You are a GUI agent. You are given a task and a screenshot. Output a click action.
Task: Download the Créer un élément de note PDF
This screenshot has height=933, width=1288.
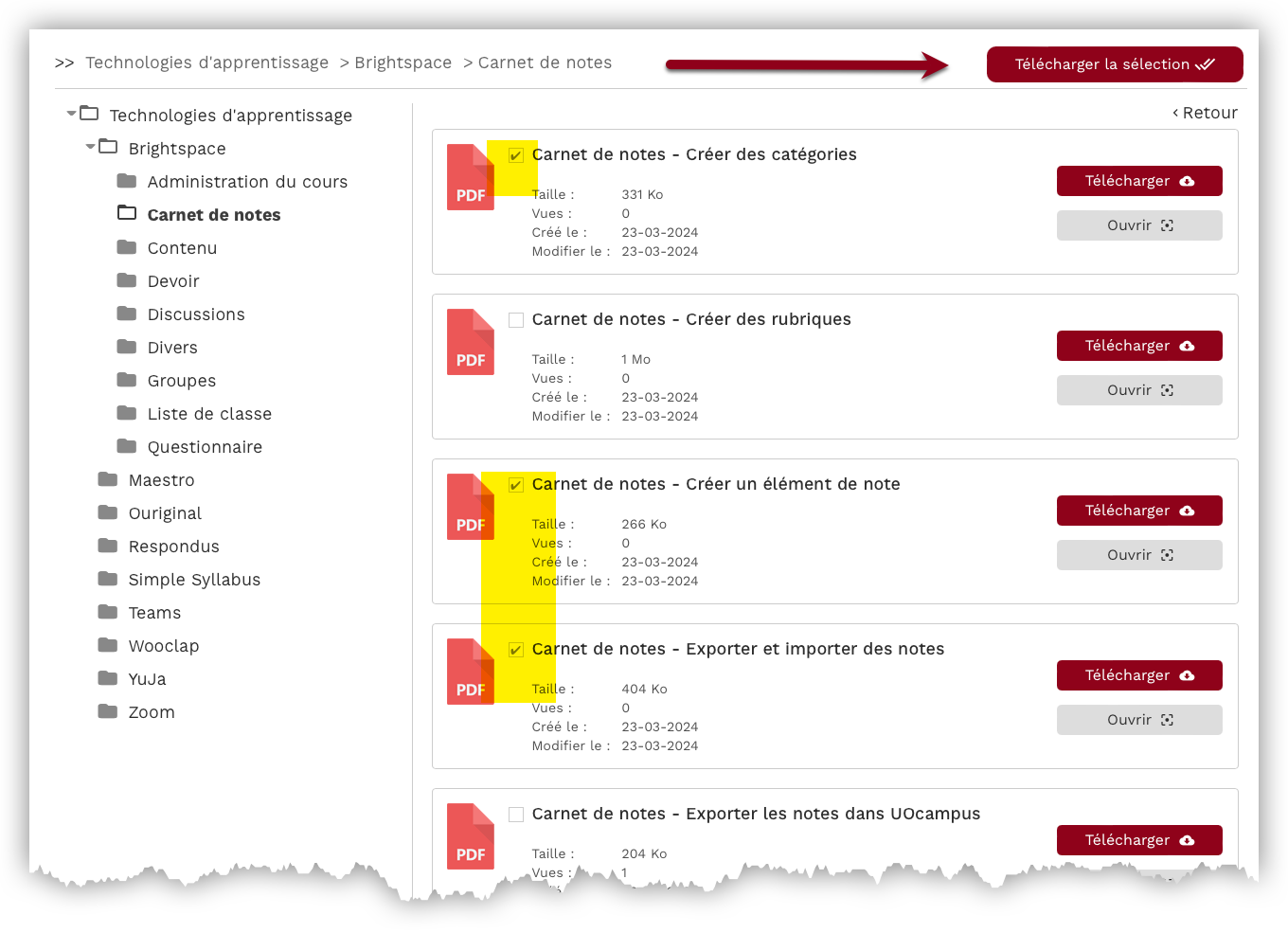click(x=1138, y=511)
